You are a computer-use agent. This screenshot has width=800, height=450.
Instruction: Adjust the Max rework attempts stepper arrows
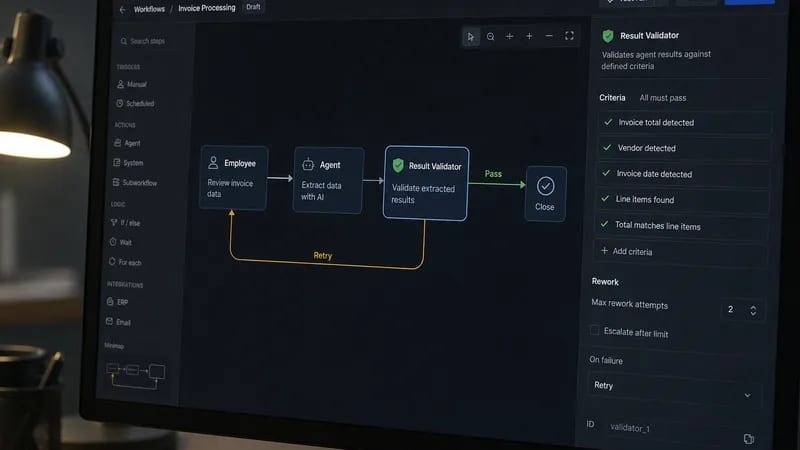pyautogui.click(x=753, y=310)
